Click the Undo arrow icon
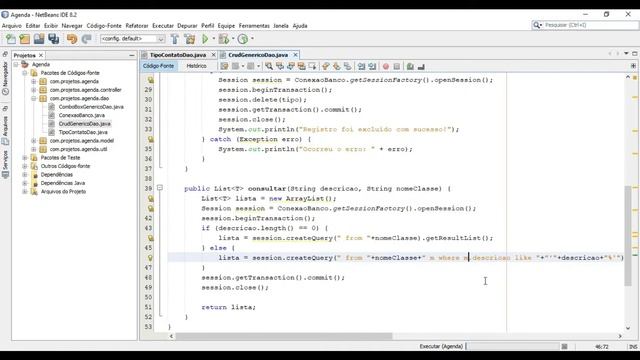 tap(72, 39)
